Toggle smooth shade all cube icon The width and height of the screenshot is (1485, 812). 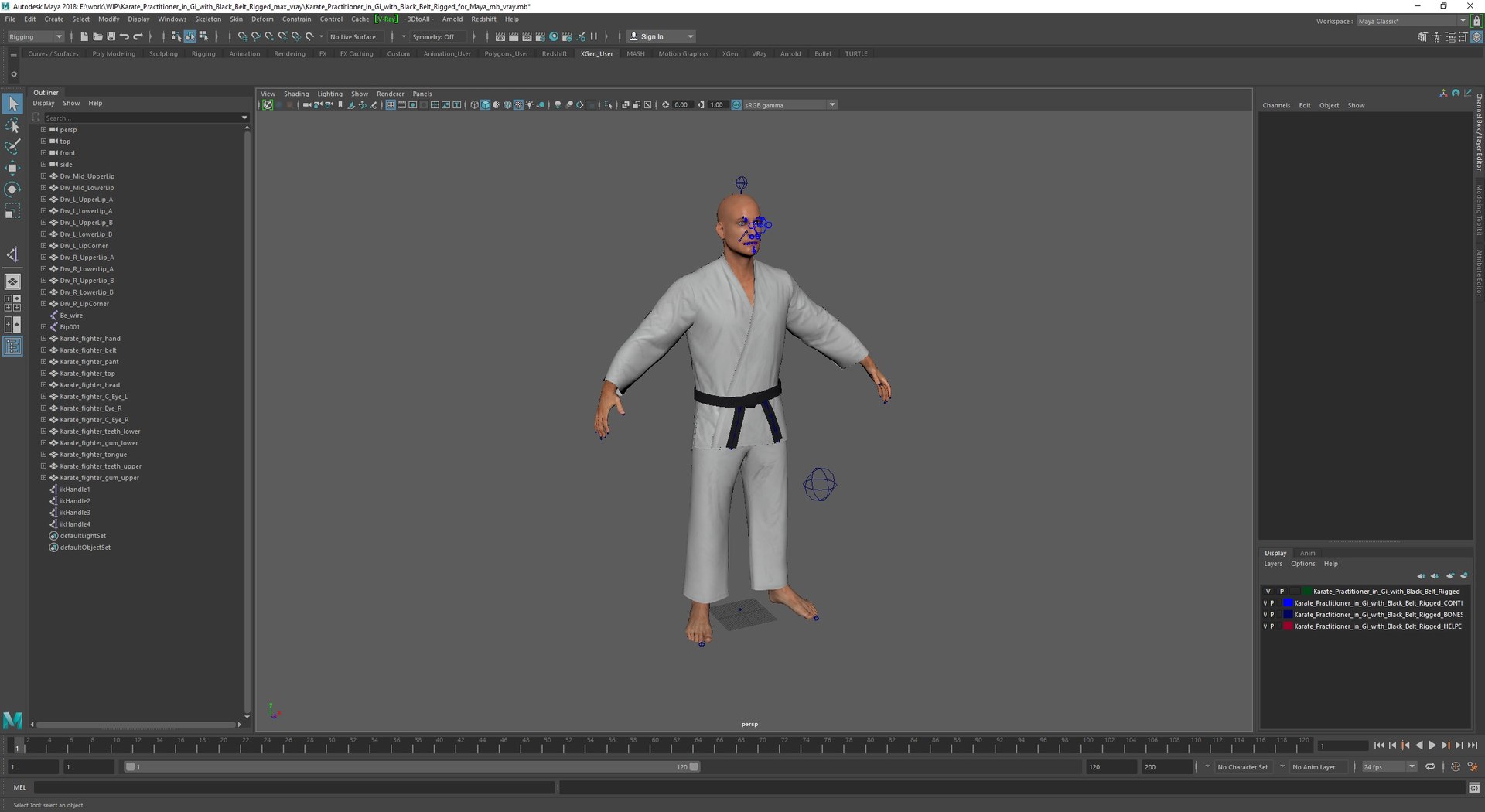coord(485,105)
